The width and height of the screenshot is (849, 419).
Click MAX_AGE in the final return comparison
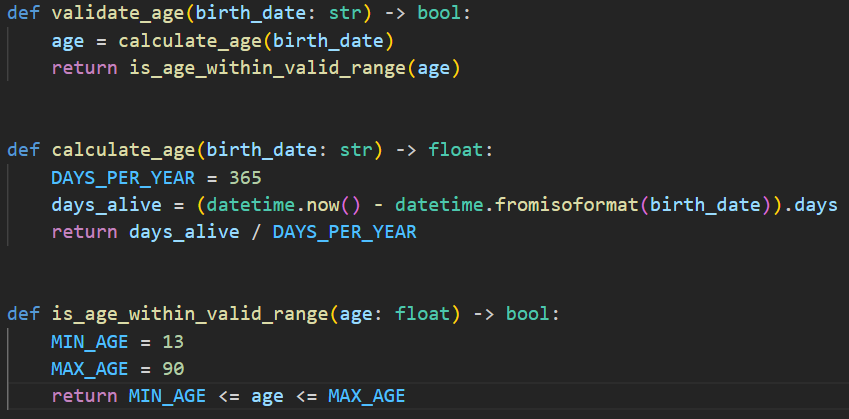[x=366, y=396]
